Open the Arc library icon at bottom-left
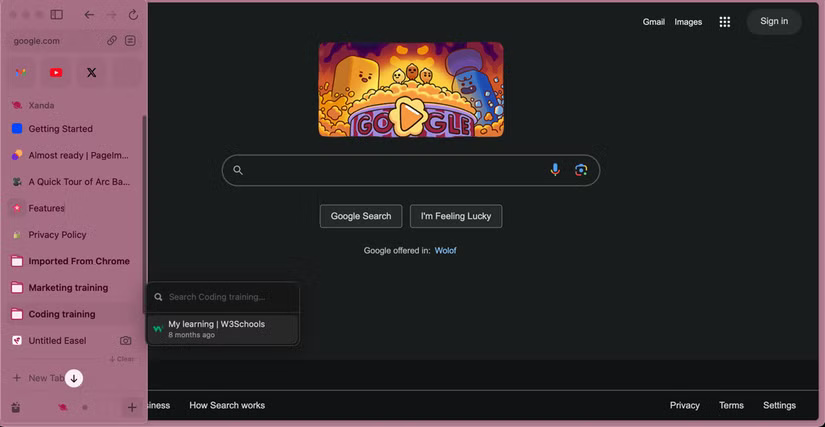 pos(17,407)
